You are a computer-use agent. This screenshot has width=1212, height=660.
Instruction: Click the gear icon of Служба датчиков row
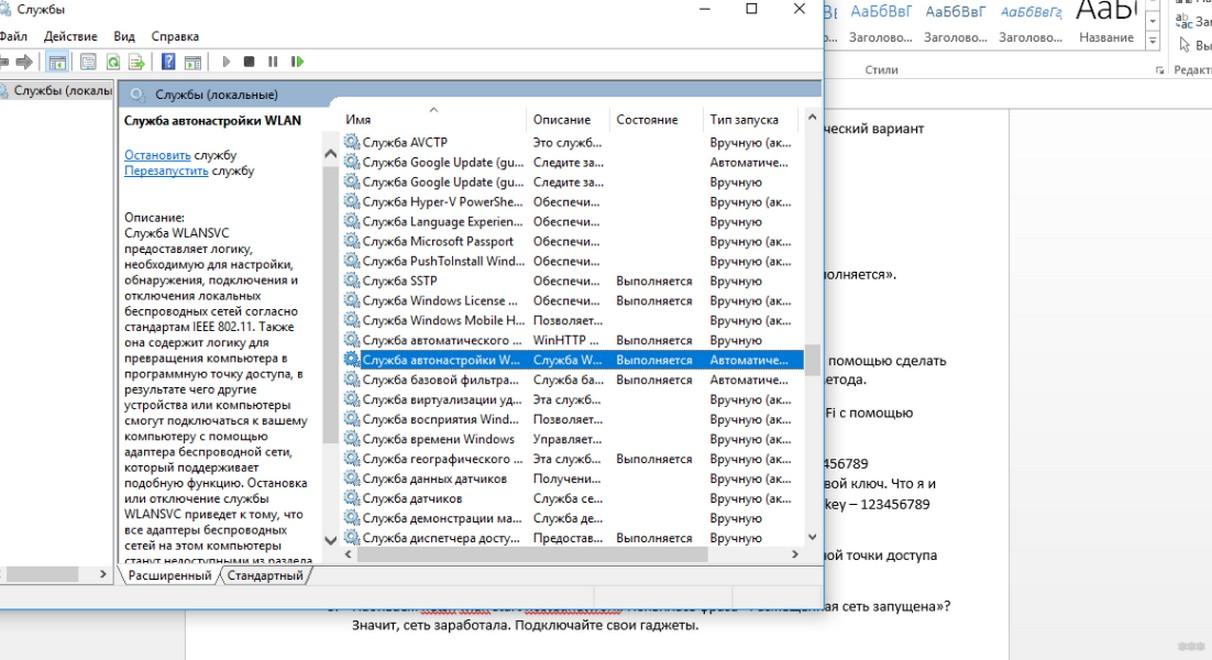[x=351, y=498]
